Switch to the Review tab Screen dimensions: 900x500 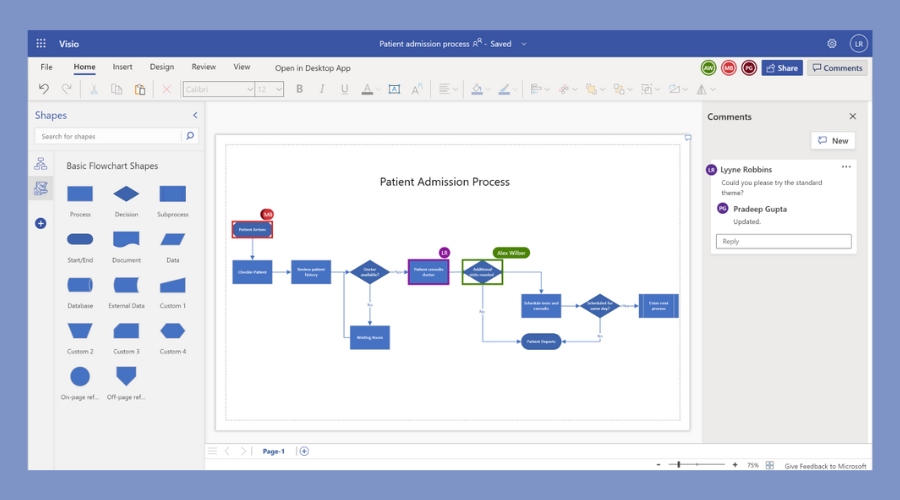click(x=204, y=67)
